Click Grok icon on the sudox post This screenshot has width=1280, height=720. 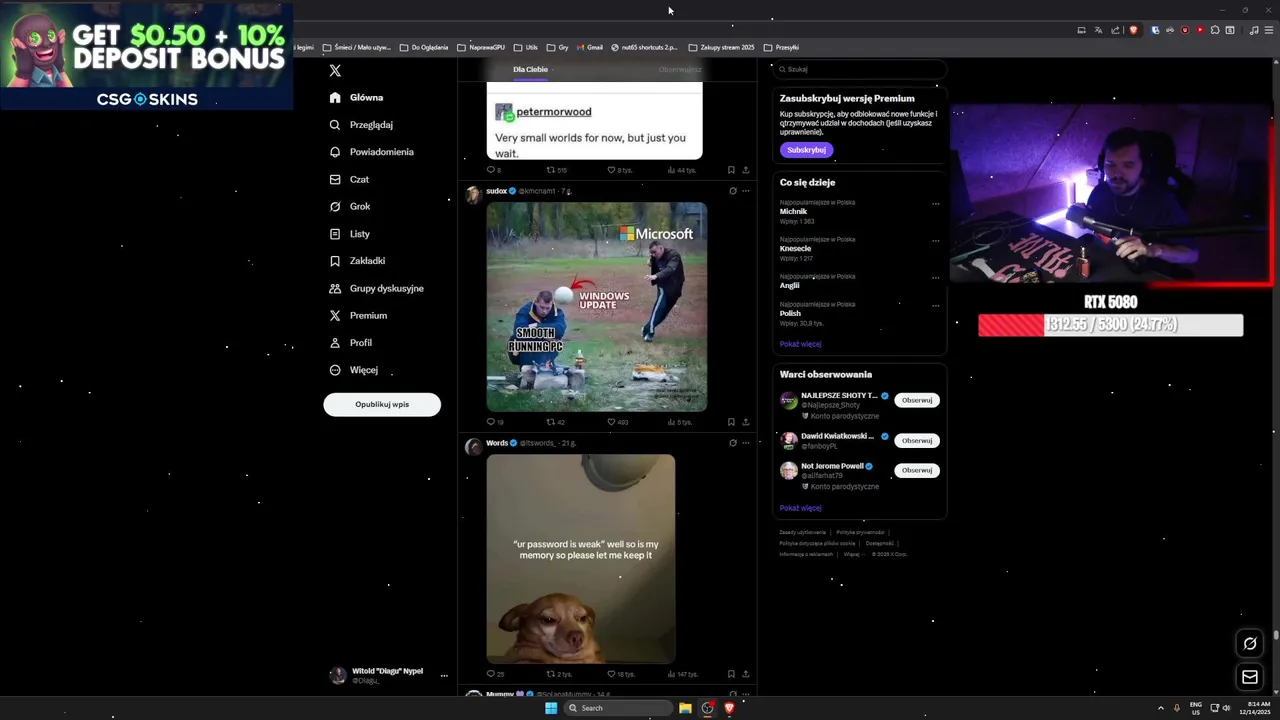[x=732, y=191]
